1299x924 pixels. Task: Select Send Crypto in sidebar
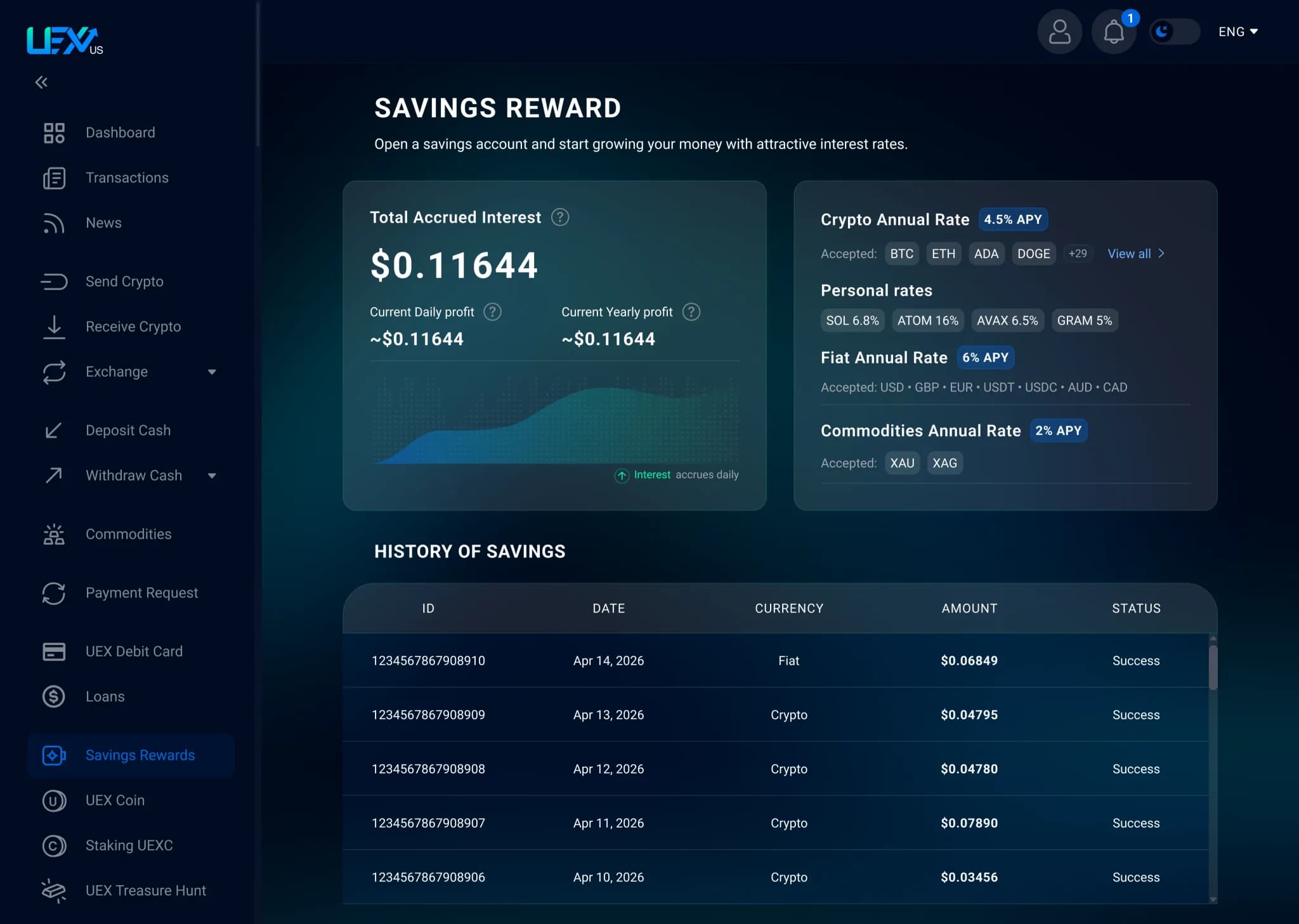[124, 282]
